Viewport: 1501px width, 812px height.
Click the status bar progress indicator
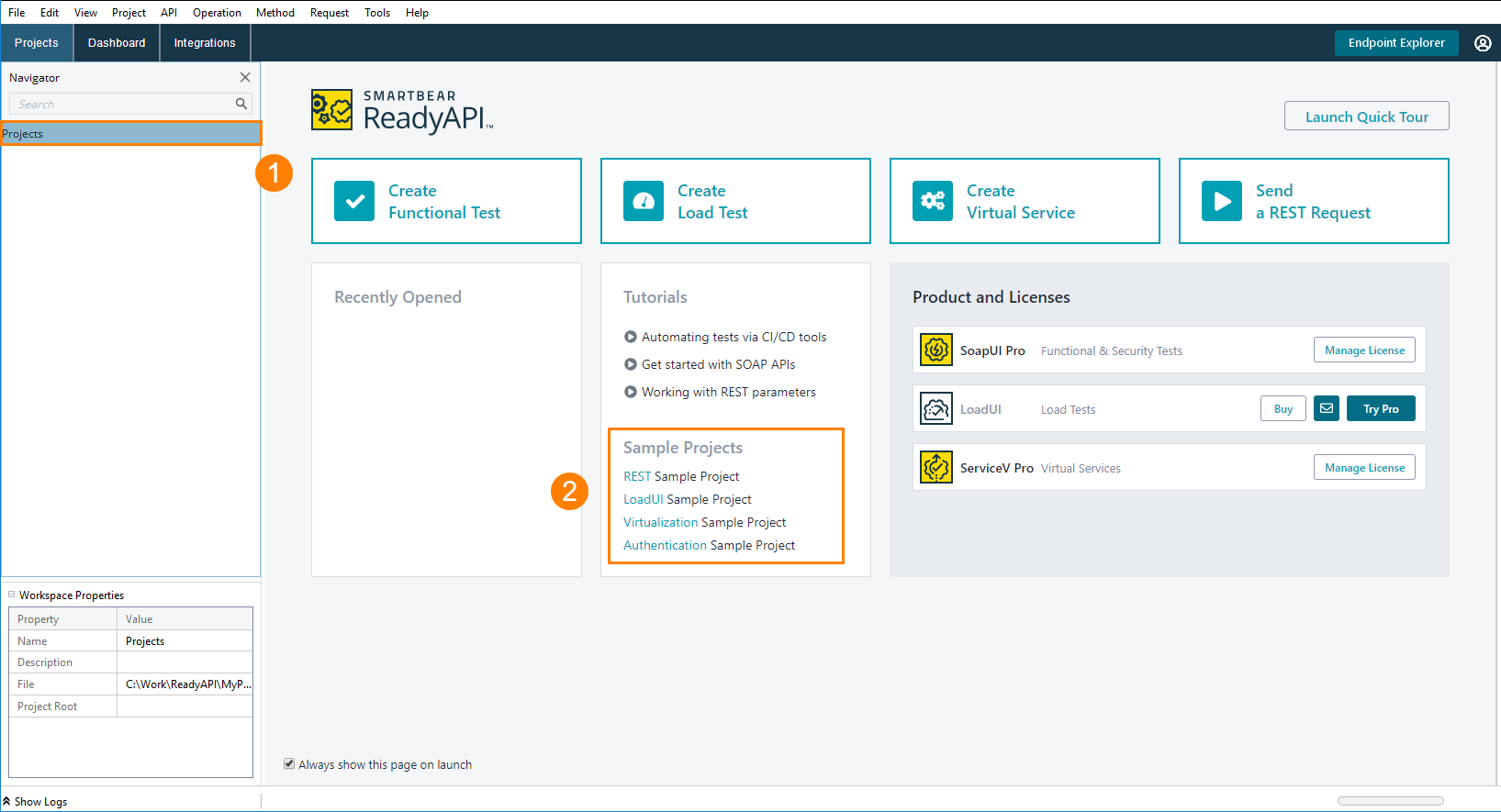[x=1390, y=801]
